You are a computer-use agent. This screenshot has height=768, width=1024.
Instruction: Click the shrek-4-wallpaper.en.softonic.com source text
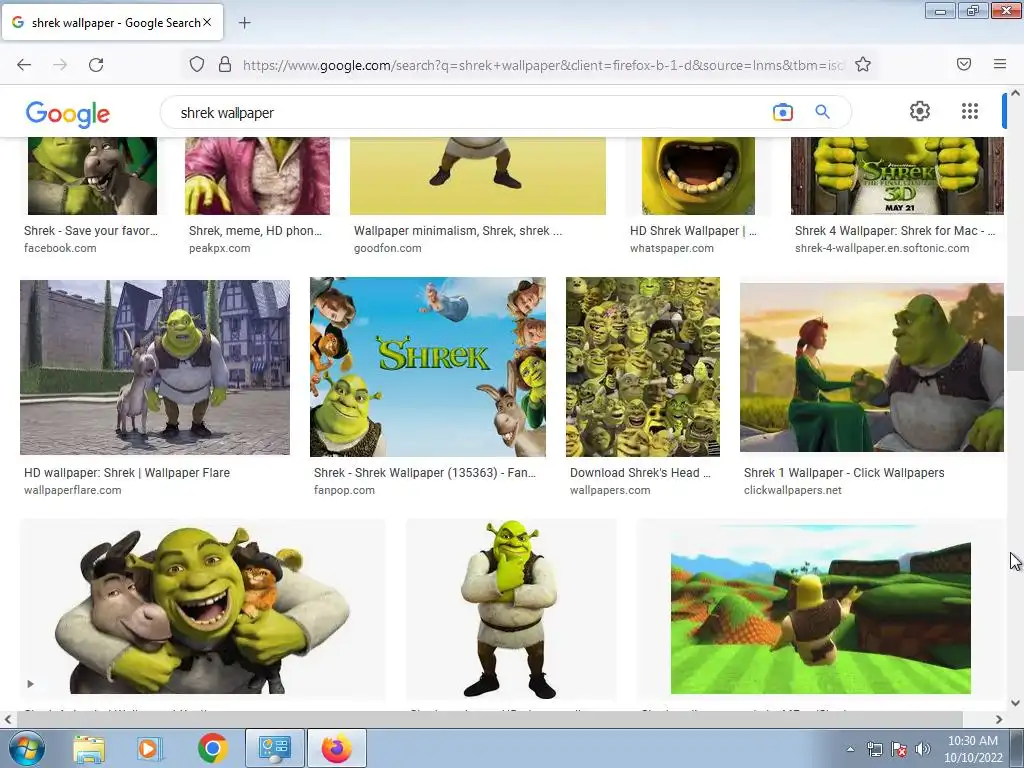(x=882, y=248)
